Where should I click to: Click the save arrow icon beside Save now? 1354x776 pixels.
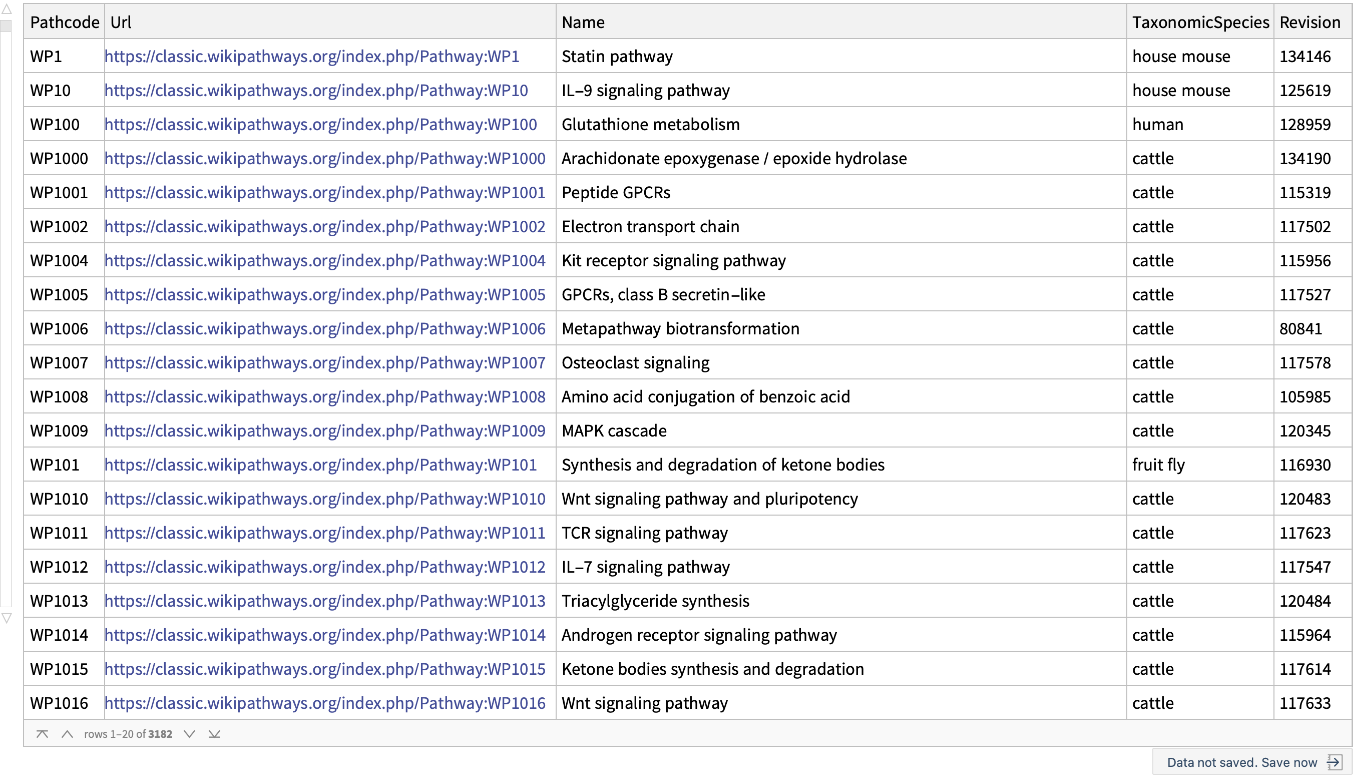tap(1334, 762)
